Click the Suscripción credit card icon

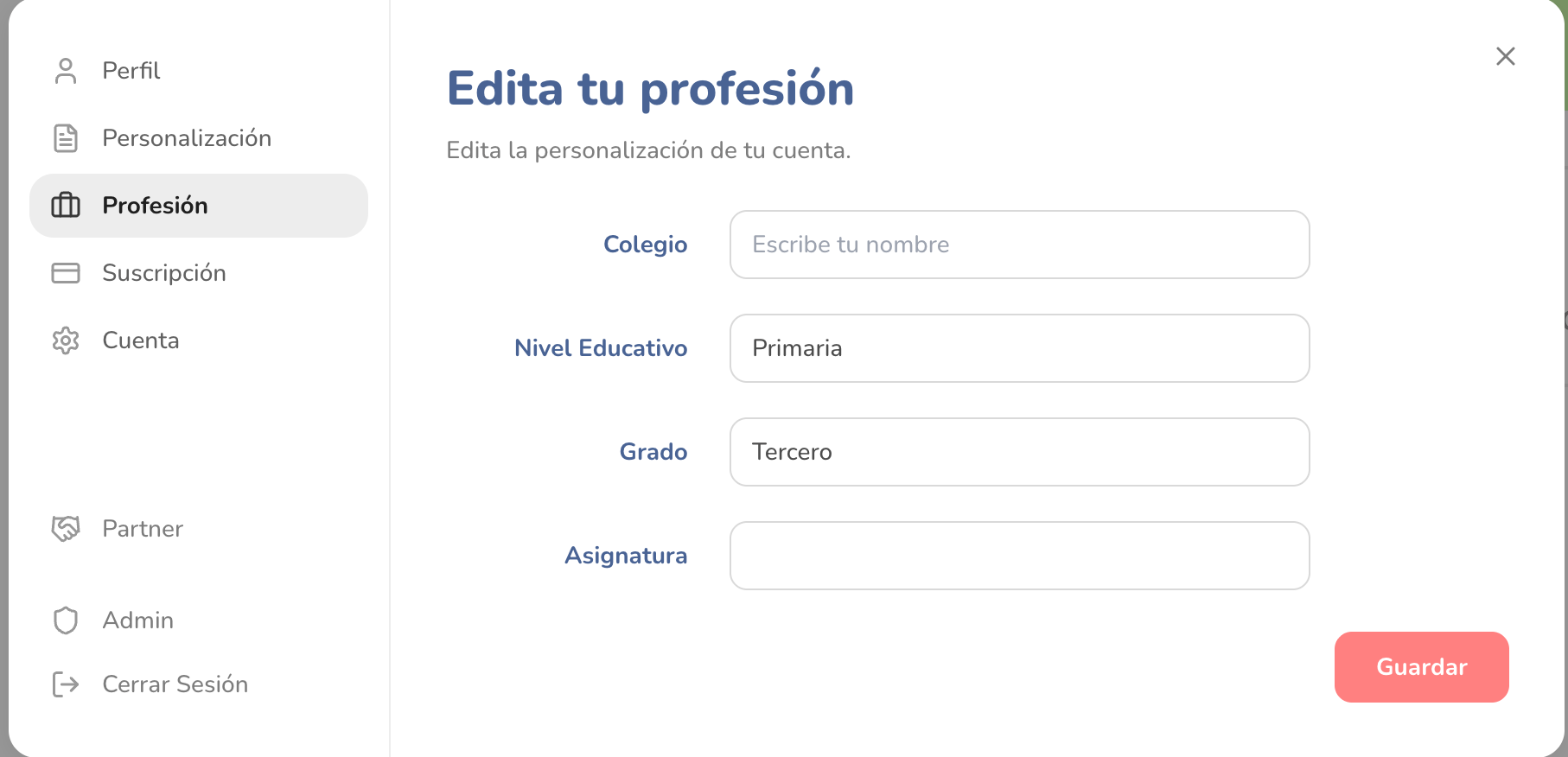pyautogui.click(x=66, y=273)
